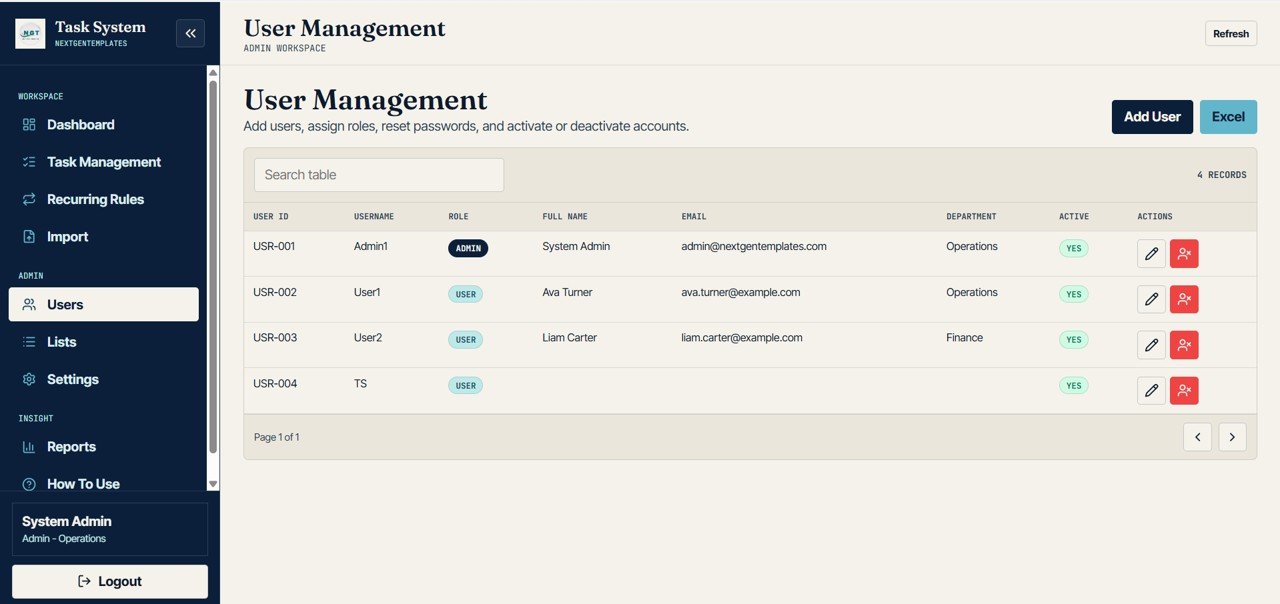The height and width of the screenshot is (604, 1280).
Task: Deactivate Ava Turner's account
Action: tap(1184, 299)
